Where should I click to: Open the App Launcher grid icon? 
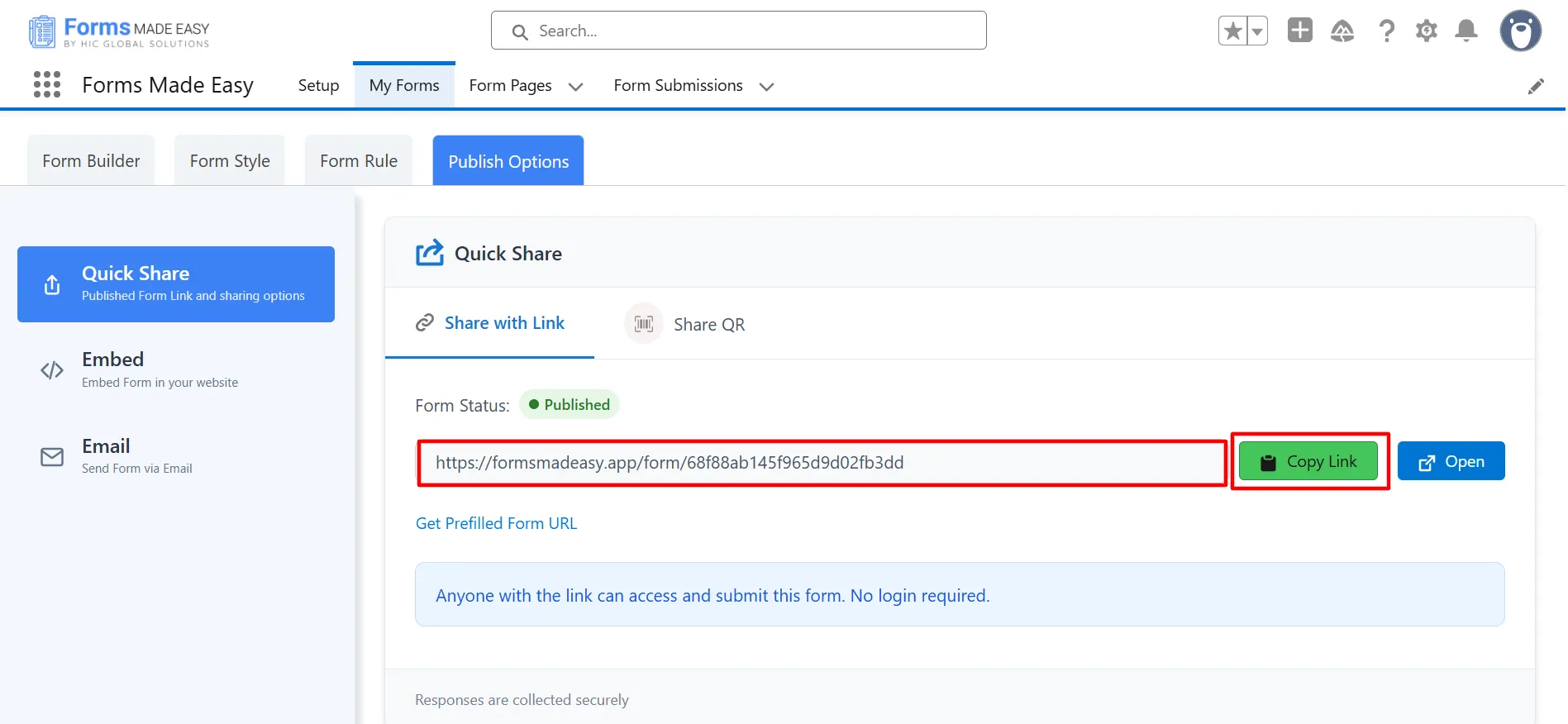point(47,84)
